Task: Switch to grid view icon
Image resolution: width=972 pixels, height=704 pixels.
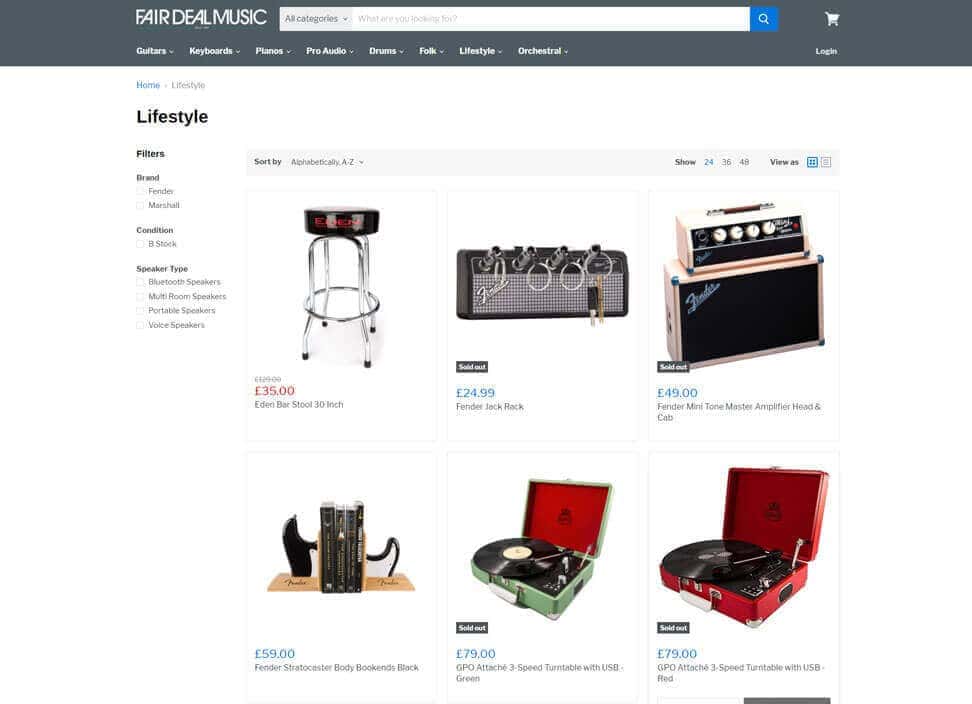Action: click(x=812, y=162)
